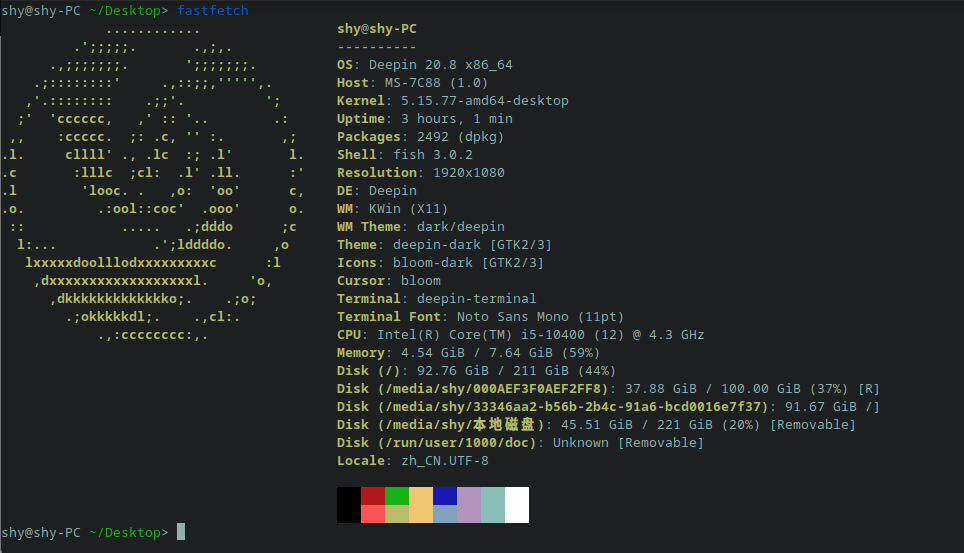The height and width of the screenshot is (553, 964).
Task: Click the terminal cursor at bottom prompt
Action: tap(181, 532)
